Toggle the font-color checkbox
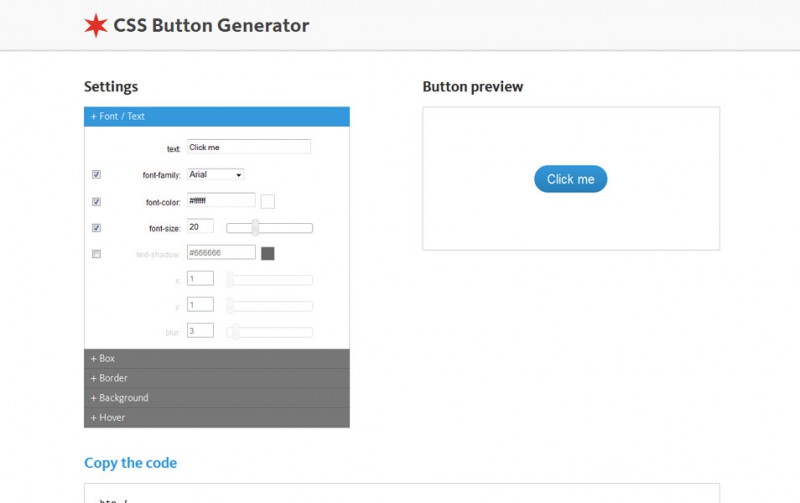Screen dimensions: 800x503 click(96, 201)
